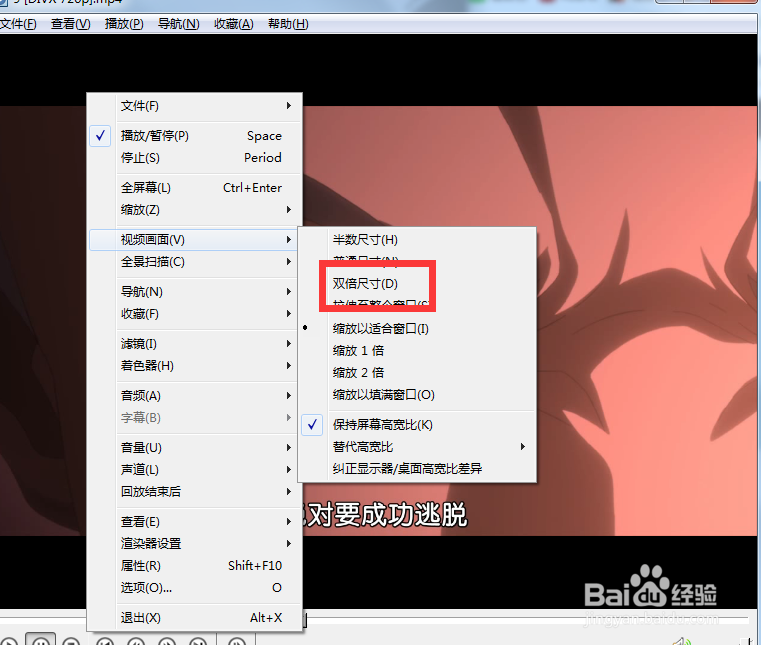Select 缩放以填满窗口(O) option
The image size is (761, 645).
[x=417, y=395]
